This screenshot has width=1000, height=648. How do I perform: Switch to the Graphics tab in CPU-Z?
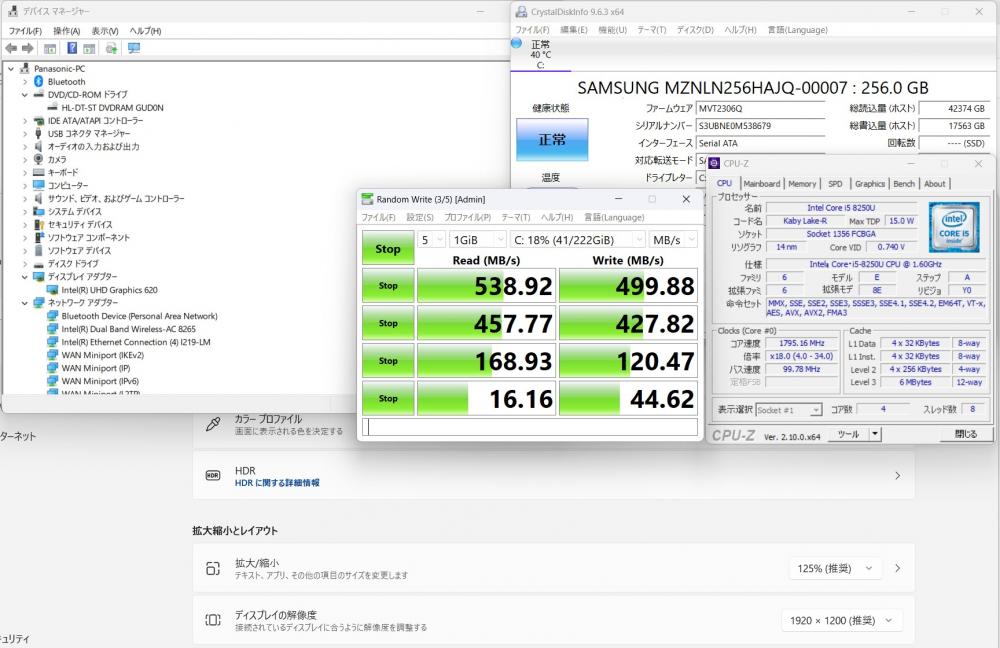(869, 184)
